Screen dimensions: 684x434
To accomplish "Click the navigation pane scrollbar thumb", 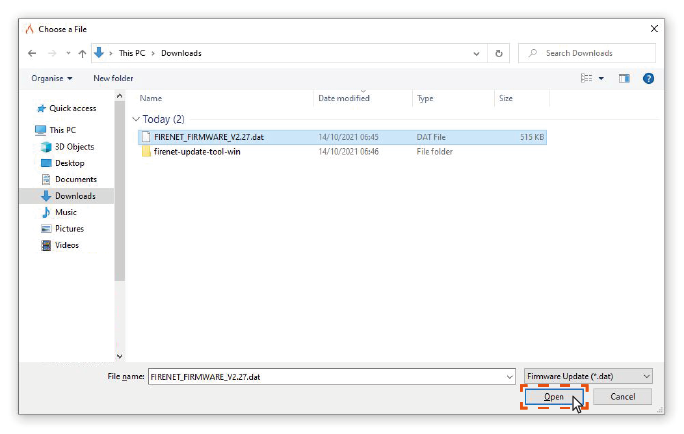I will click(120, 191).
